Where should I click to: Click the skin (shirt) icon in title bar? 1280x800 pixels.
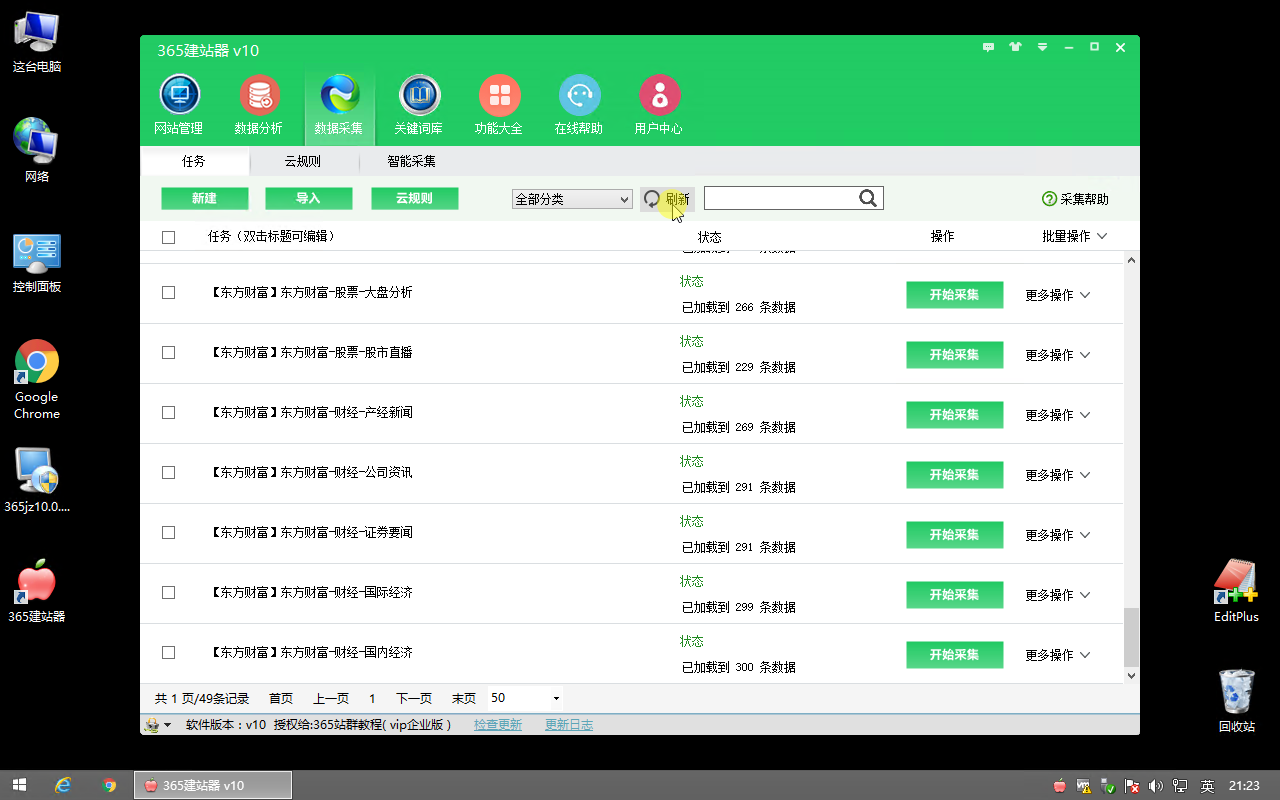click(x=1016, y=47)
